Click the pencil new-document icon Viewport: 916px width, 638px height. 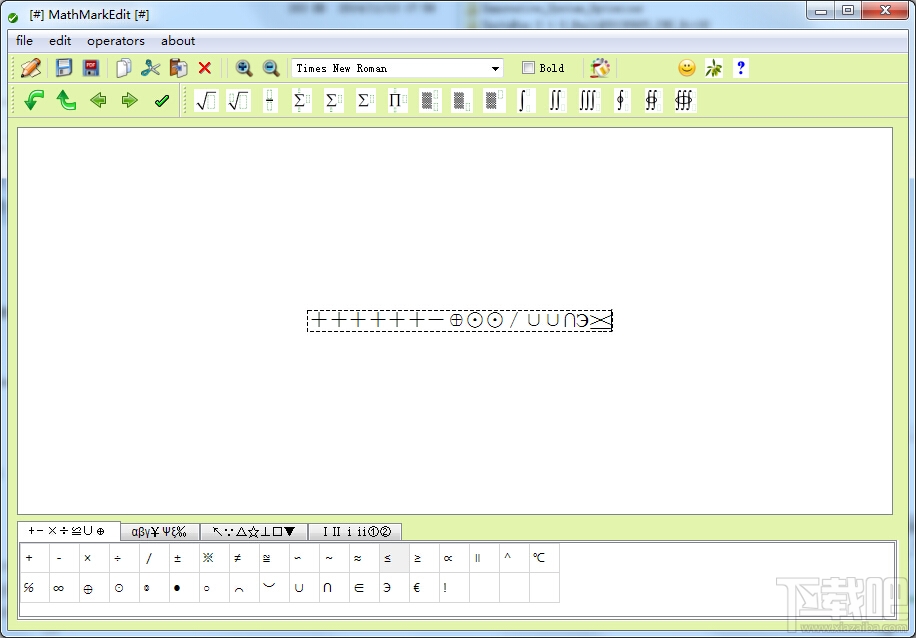point(30,68)
